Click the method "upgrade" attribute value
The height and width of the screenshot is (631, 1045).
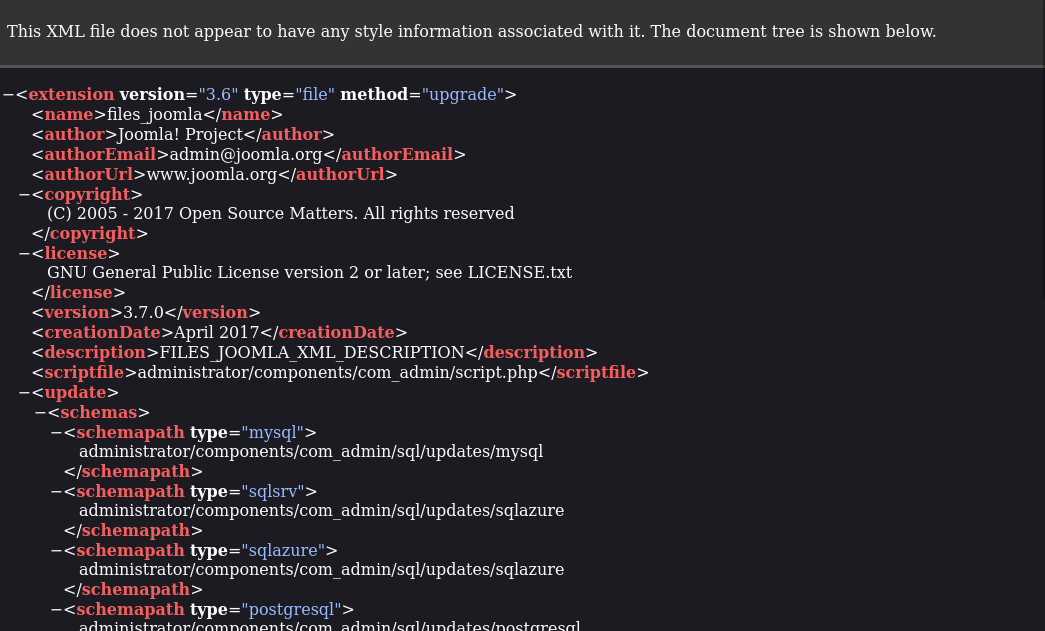(463, 95)
